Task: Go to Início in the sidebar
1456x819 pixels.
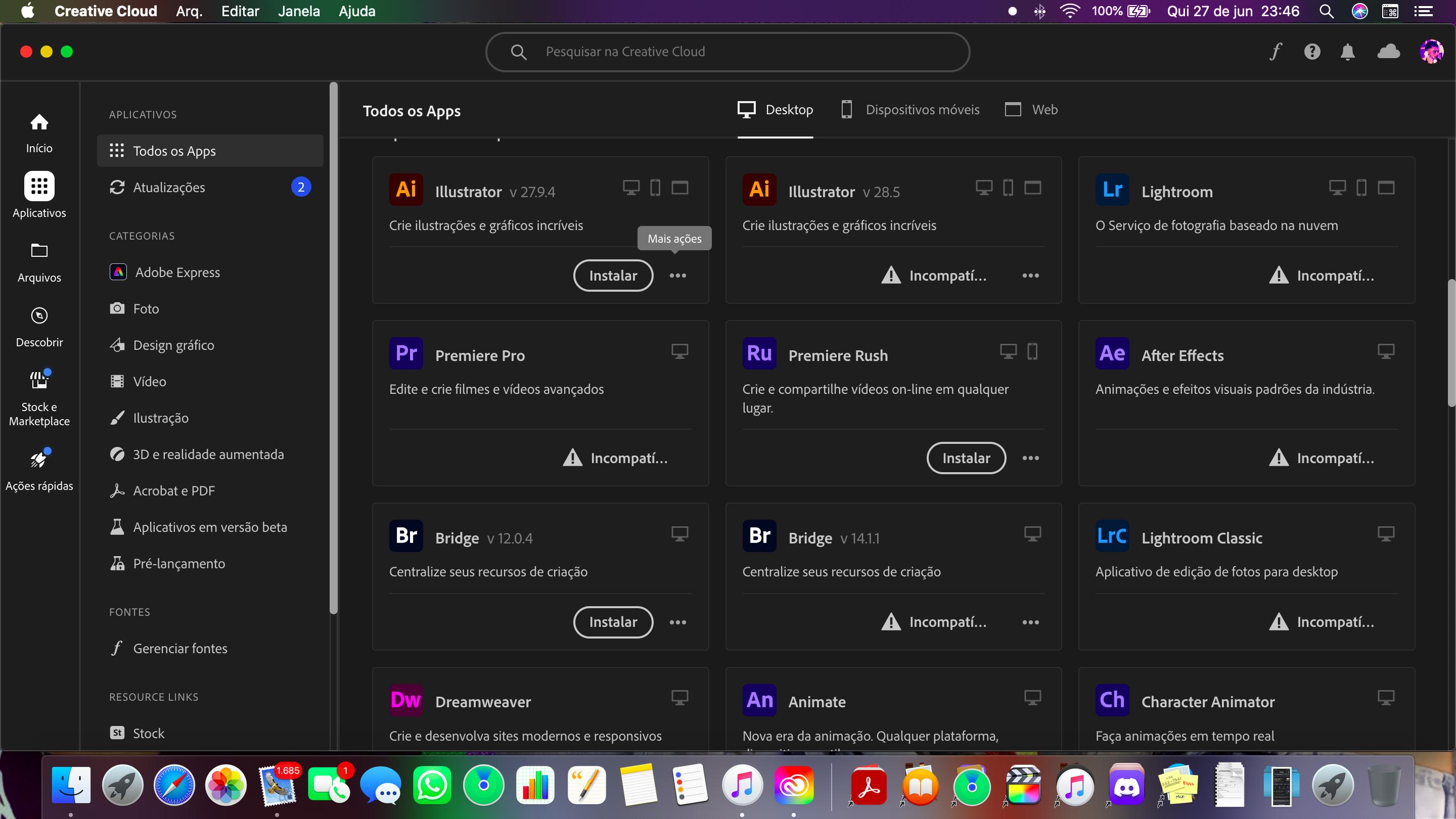Action: coord(39,131)
